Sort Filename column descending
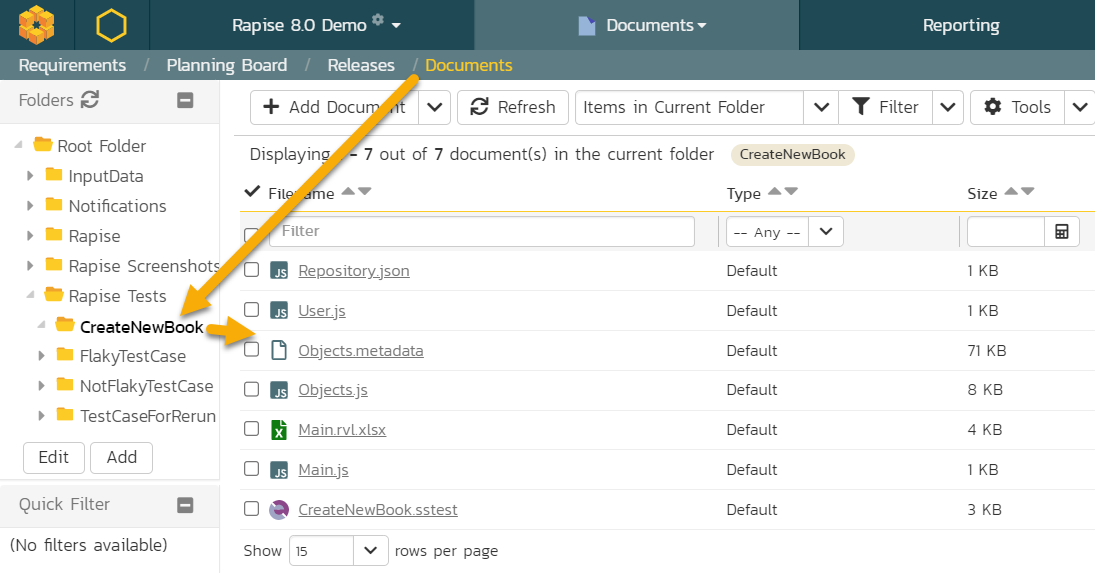The height and width of the screenshot is (573, 1095). [365, 191]
